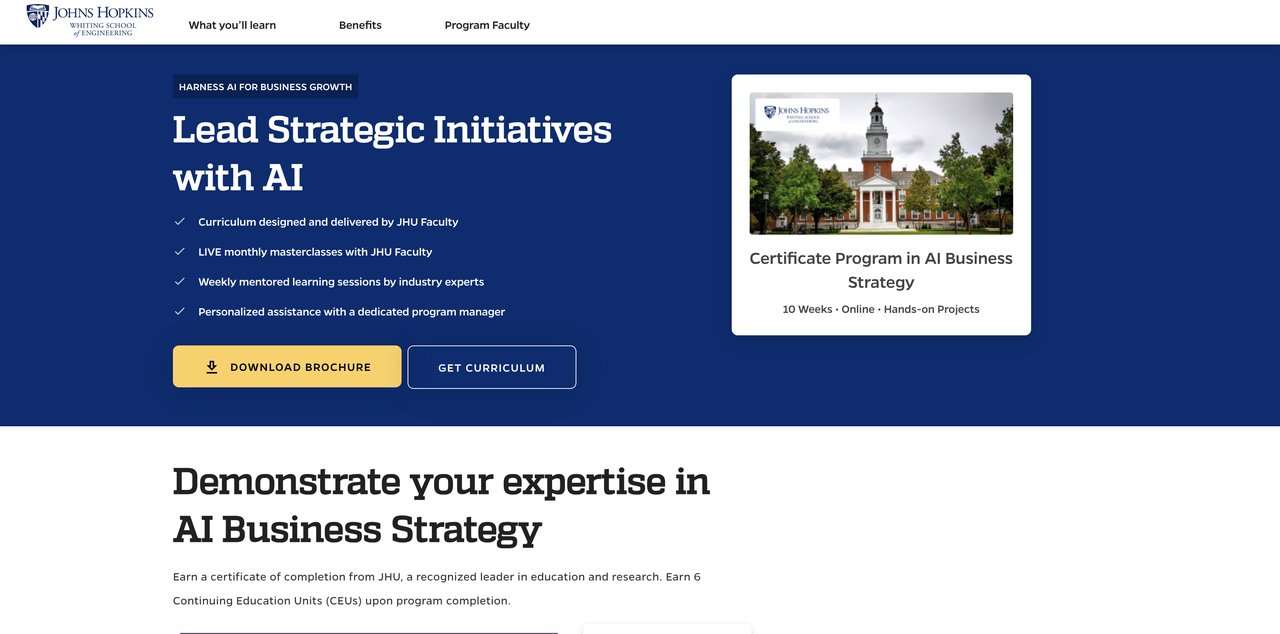Click the campus building photo in the card
Screen dimensions: 1280x634
pos(881,163)
